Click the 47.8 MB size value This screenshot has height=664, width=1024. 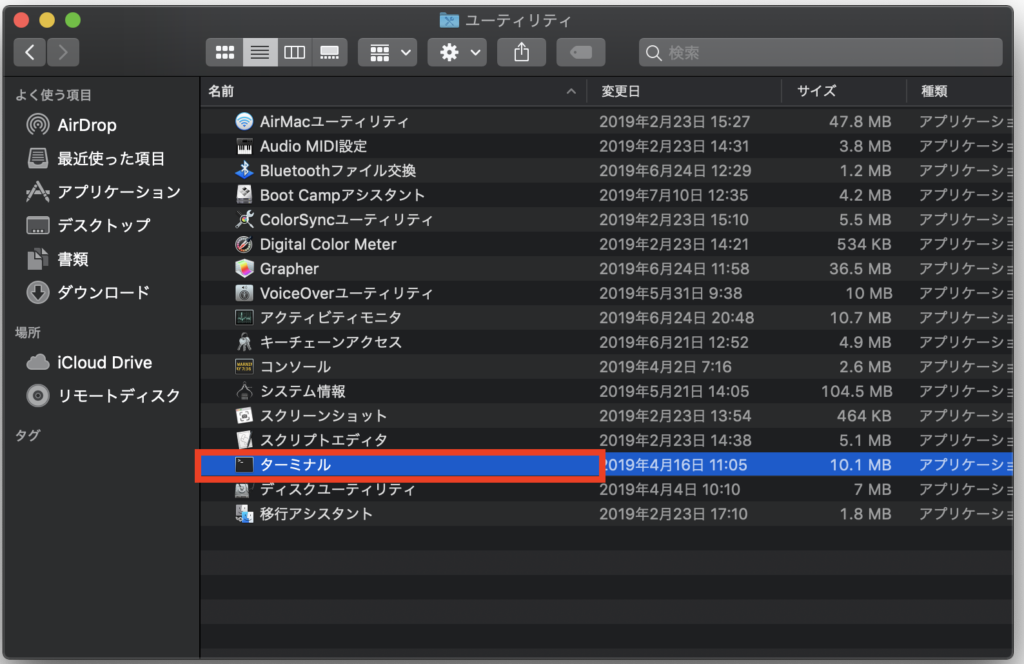860,121
